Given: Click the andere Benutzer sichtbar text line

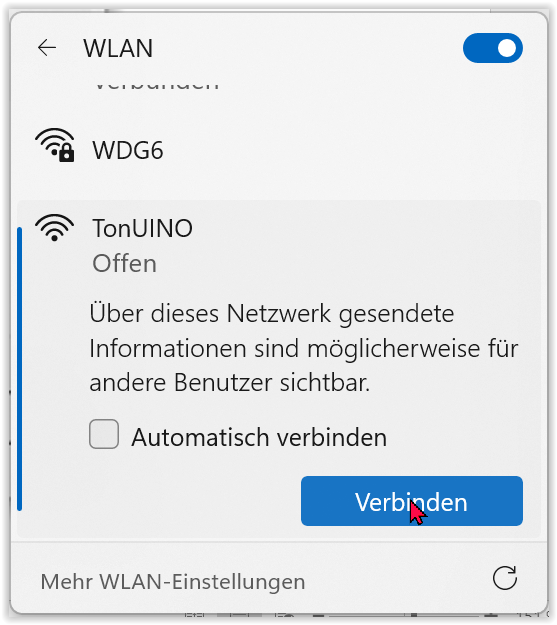Looking at the screenshot, I should [x=230, y=383].
